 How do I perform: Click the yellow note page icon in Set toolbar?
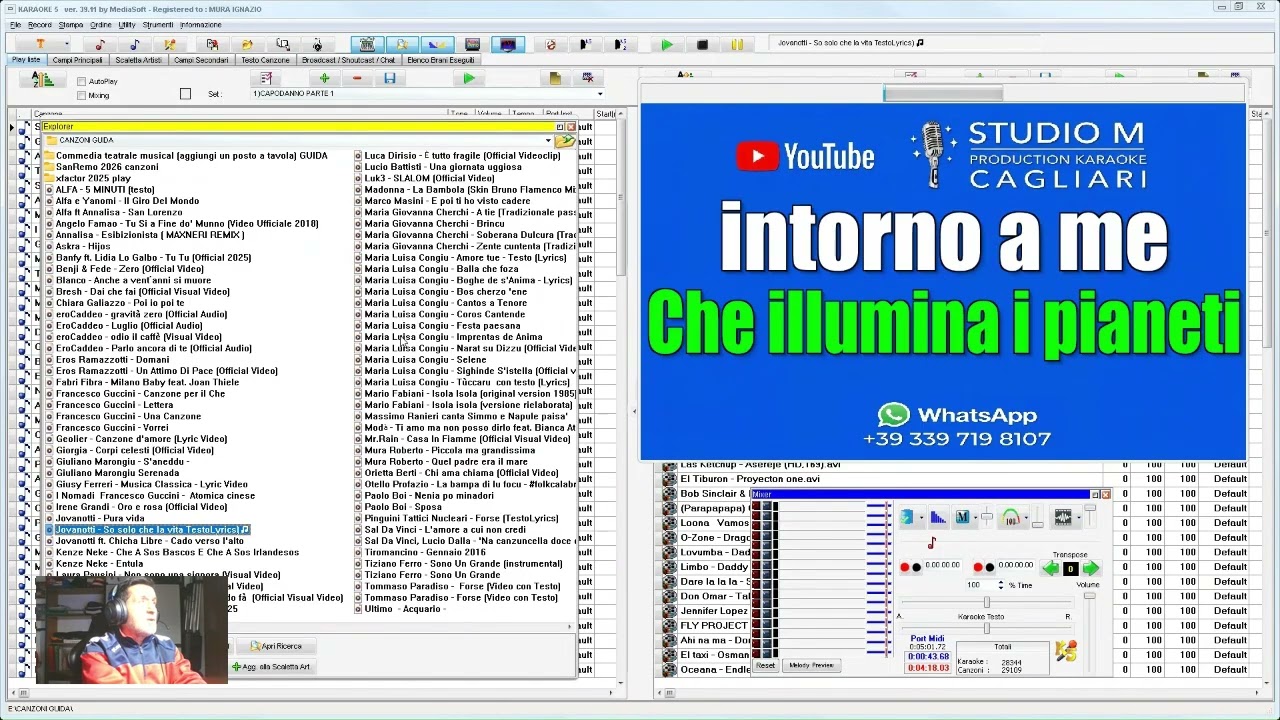(x=555, y=78)
